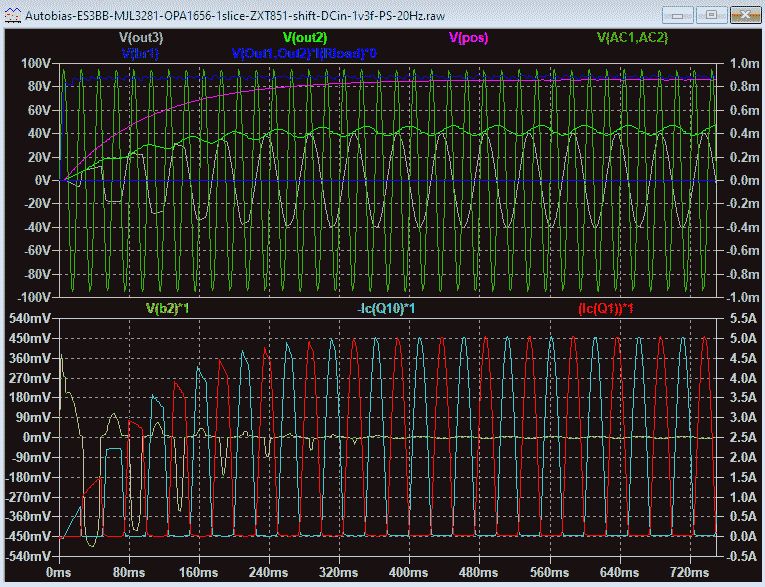Click the -540mV axis value
The image size is (765, 587).
pyautogui.click(x=28, y=556)
